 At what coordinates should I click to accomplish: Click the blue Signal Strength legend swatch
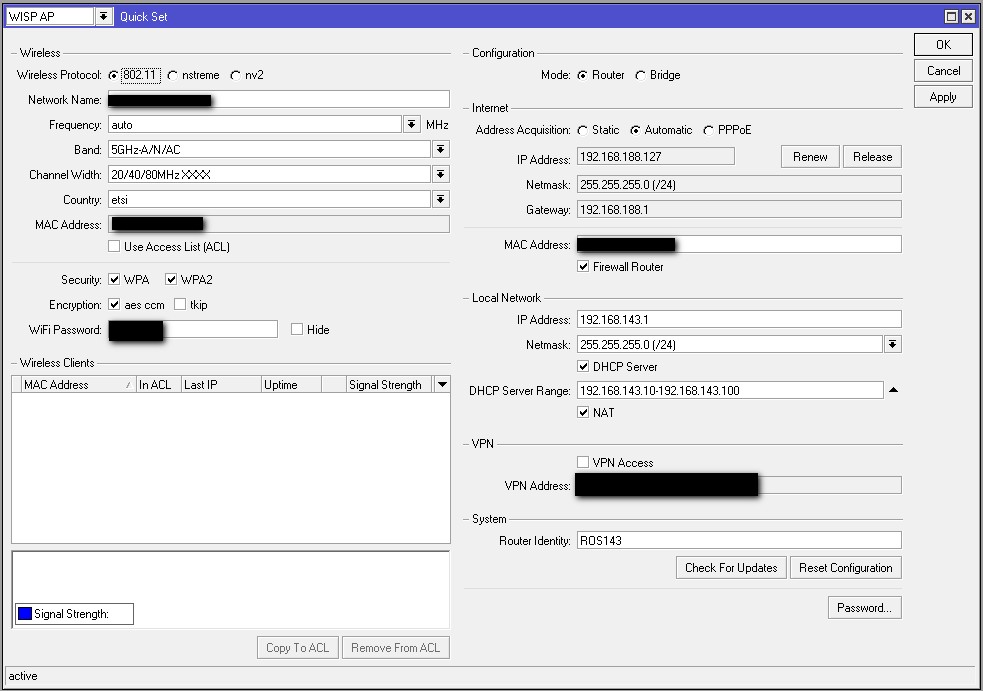point(25,614)
